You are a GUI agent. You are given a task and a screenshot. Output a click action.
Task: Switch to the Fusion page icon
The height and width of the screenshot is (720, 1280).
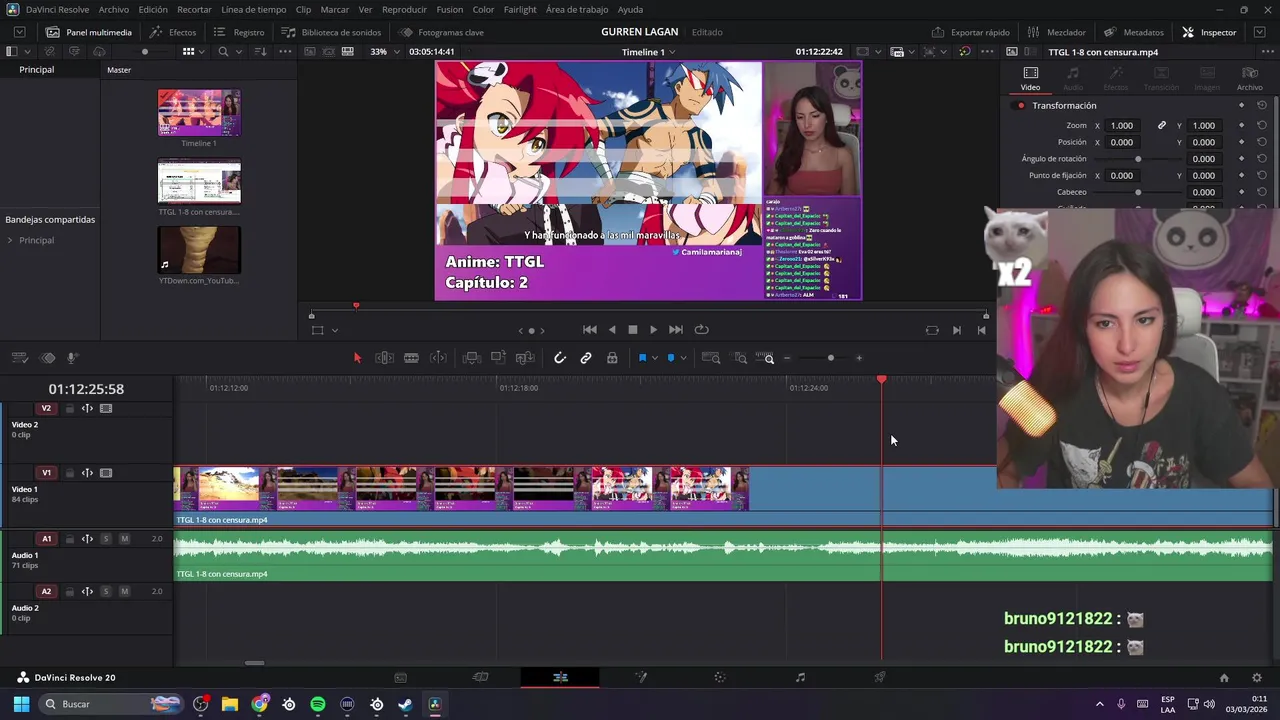click(x=640, y=677)
